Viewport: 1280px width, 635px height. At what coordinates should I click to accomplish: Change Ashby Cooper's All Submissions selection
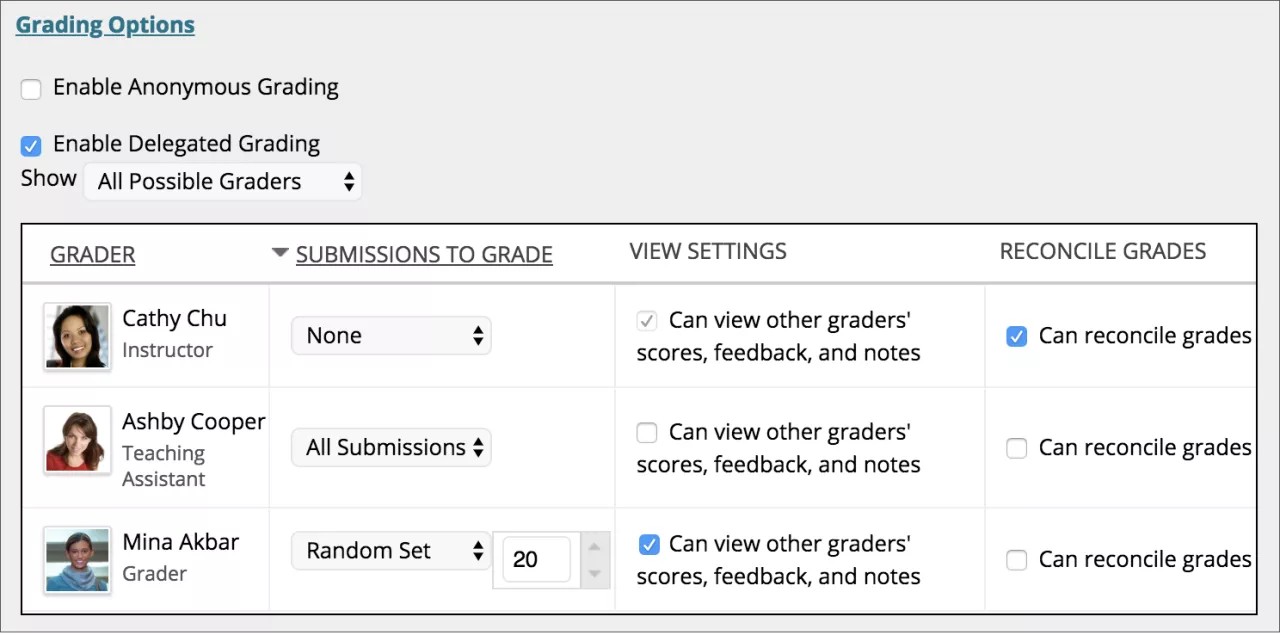click(x=390, y=447)
